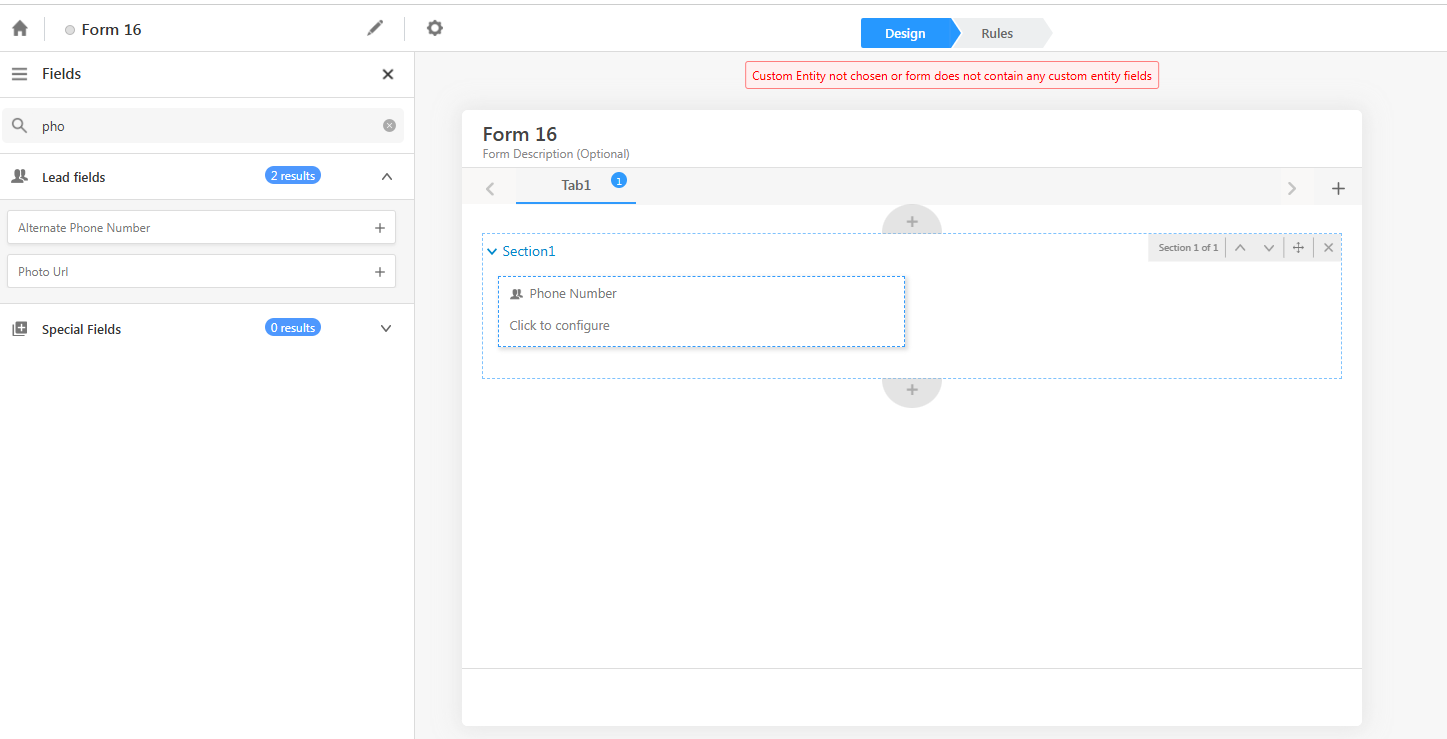Close the Fields panel

[388, 74]
